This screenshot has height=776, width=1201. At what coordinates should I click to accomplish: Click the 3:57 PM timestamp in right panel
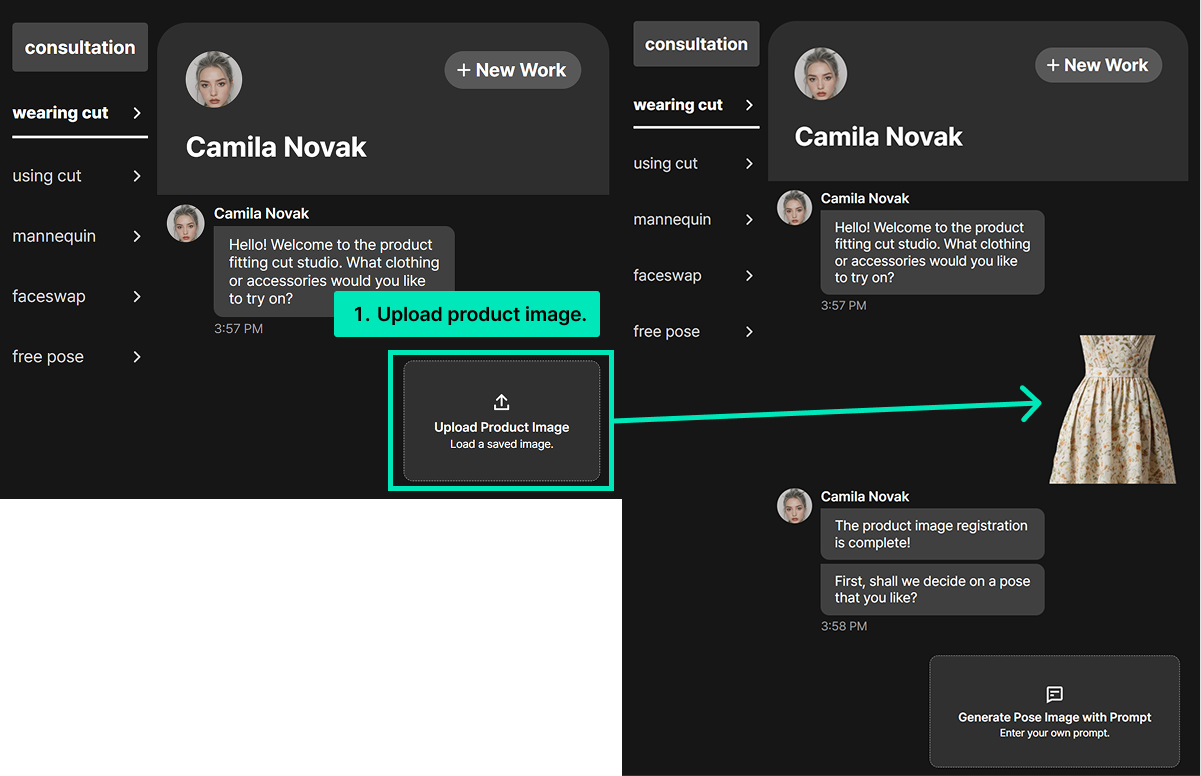click(844, 306)
